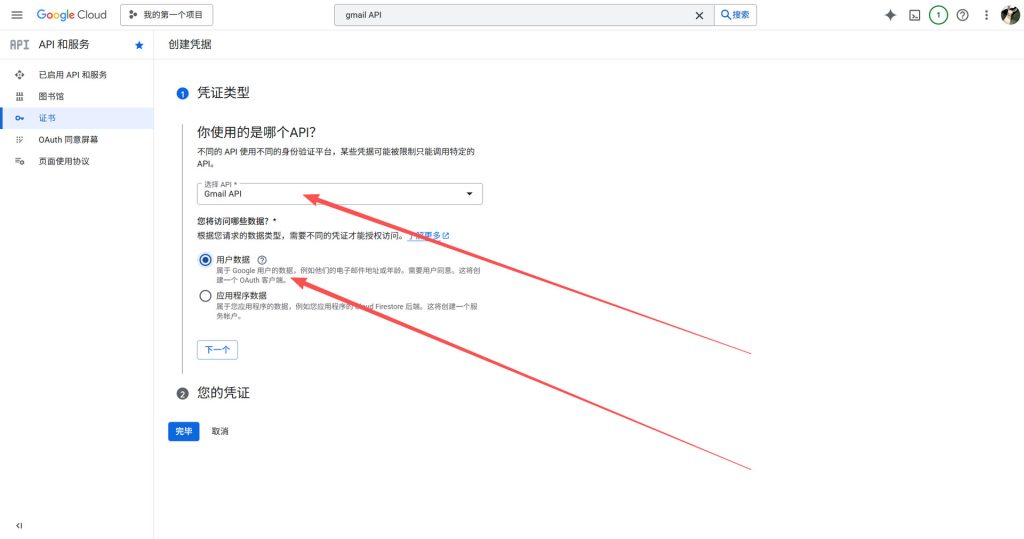
Task: Open the 我的第一个项目 project selector
Action: pos(166,15)
